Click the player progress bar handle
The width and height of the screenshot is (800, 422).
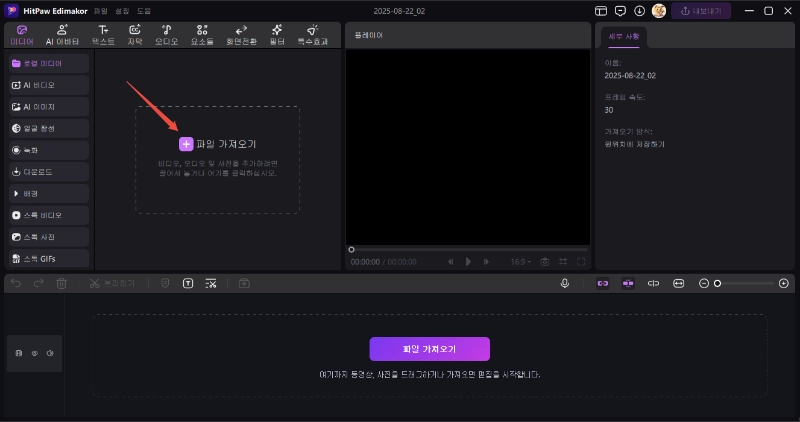pos(351,250)
